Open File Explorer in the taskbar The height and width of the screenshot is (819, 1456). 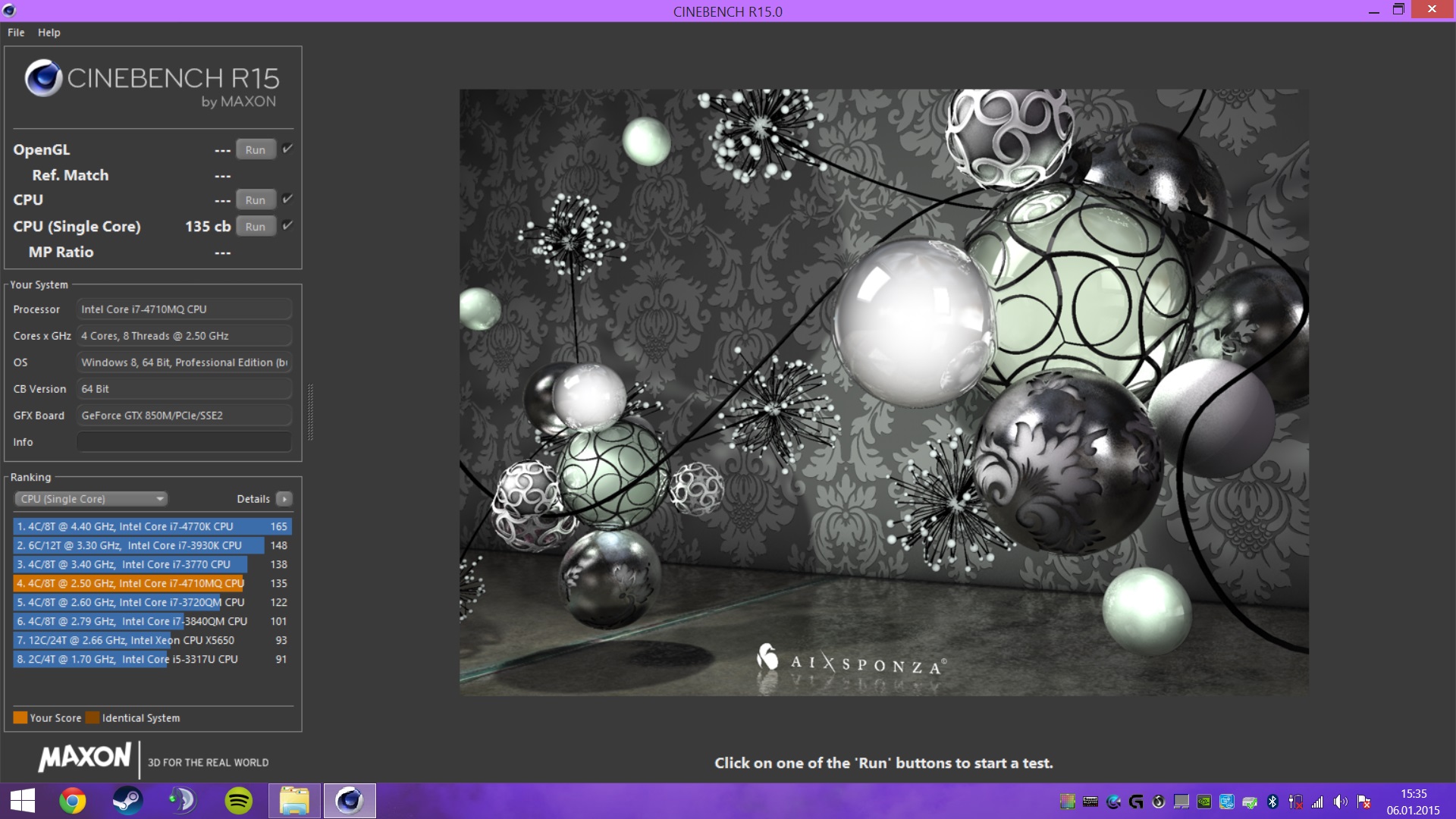[294, 801]
